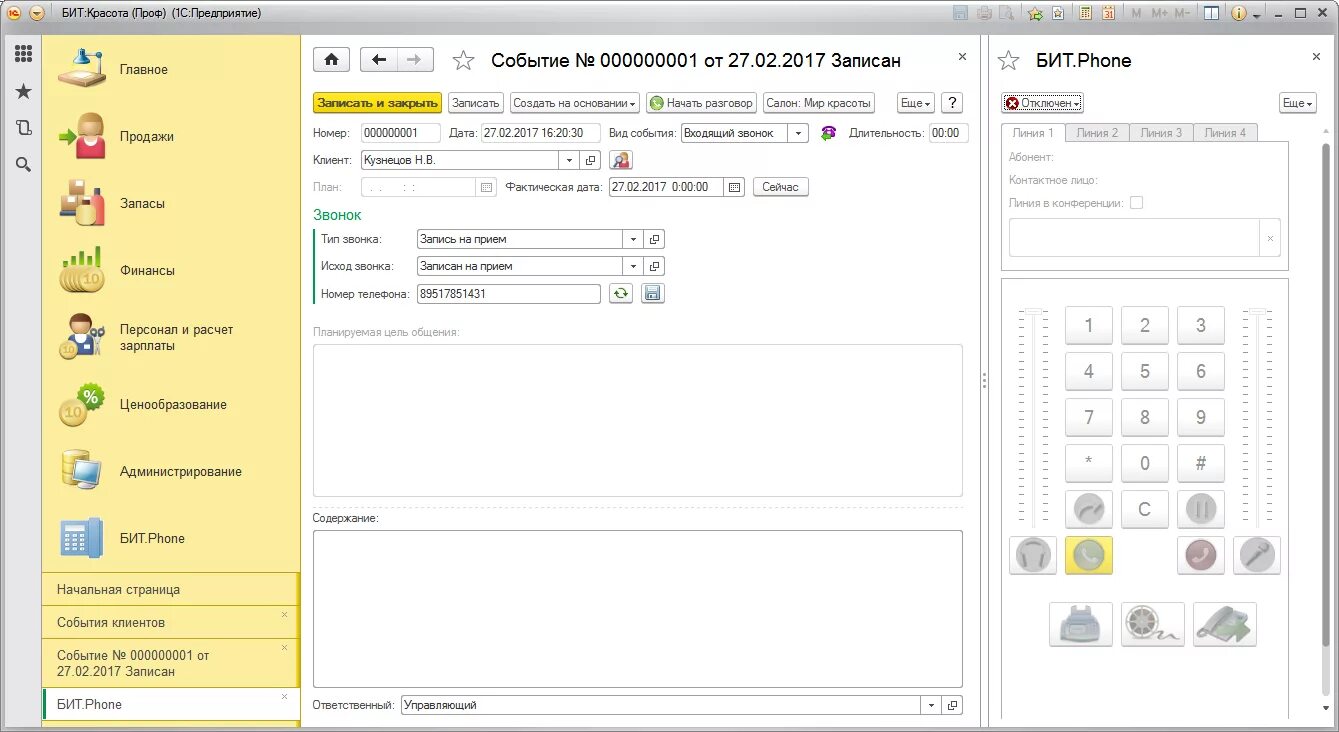This screenshot has width=1339, height=732.
Task: Click the Записать button
Action: click(x=475, y=103)
